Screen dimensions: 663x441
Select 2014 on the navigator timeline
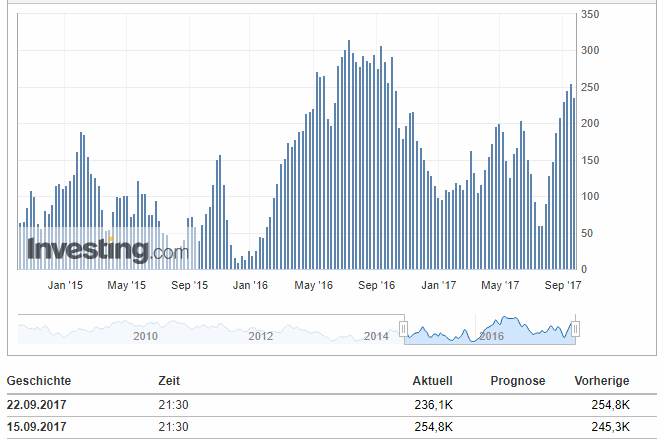coord(376,336)
